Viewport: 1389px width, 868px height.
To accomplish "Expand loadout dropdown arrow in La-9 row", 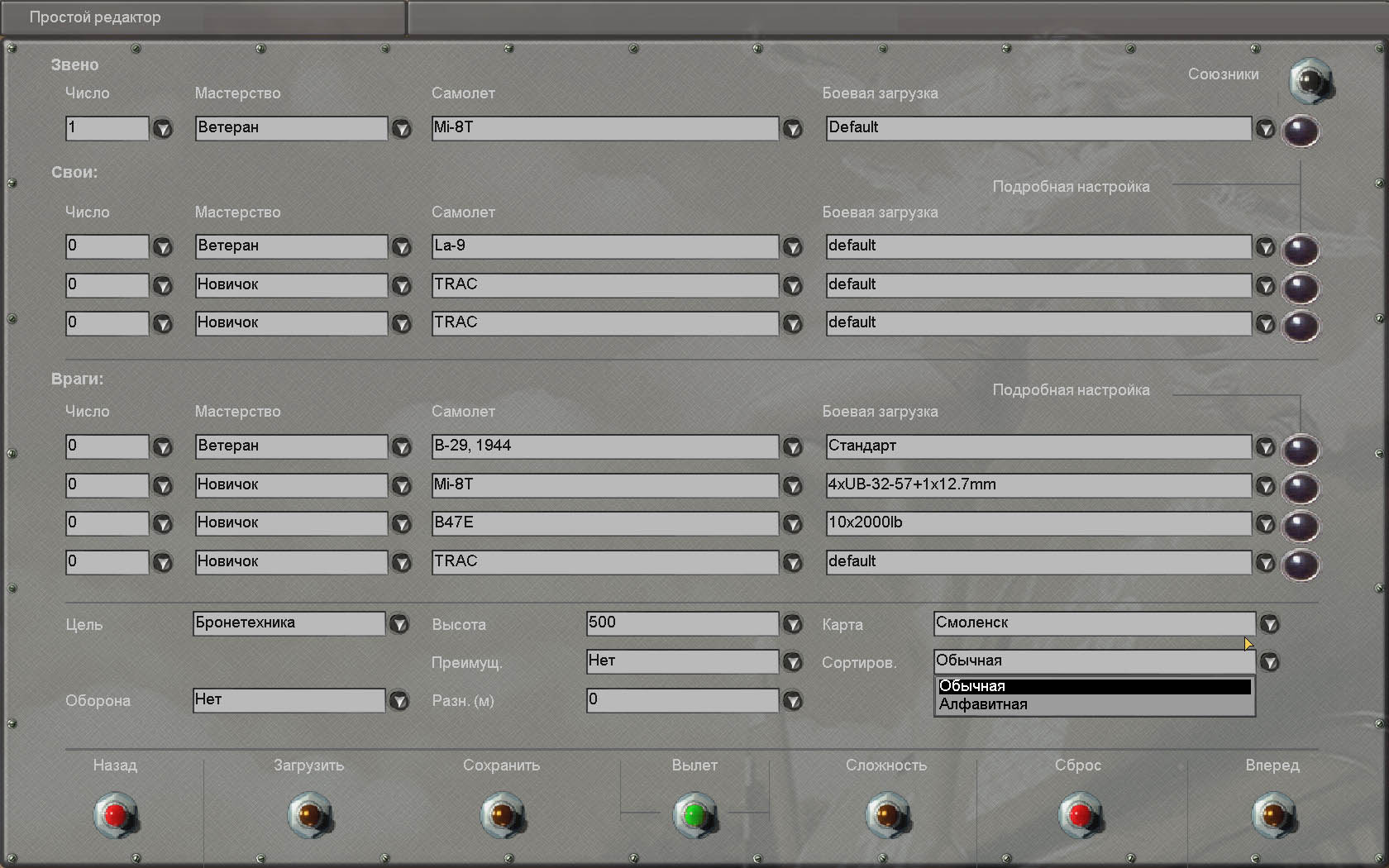I will pyautogui.click(x=1266, y=247).
